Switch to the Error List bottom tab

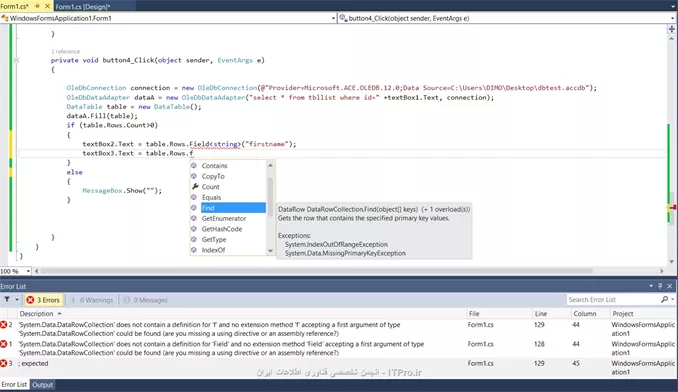click(x=14, y=385)
